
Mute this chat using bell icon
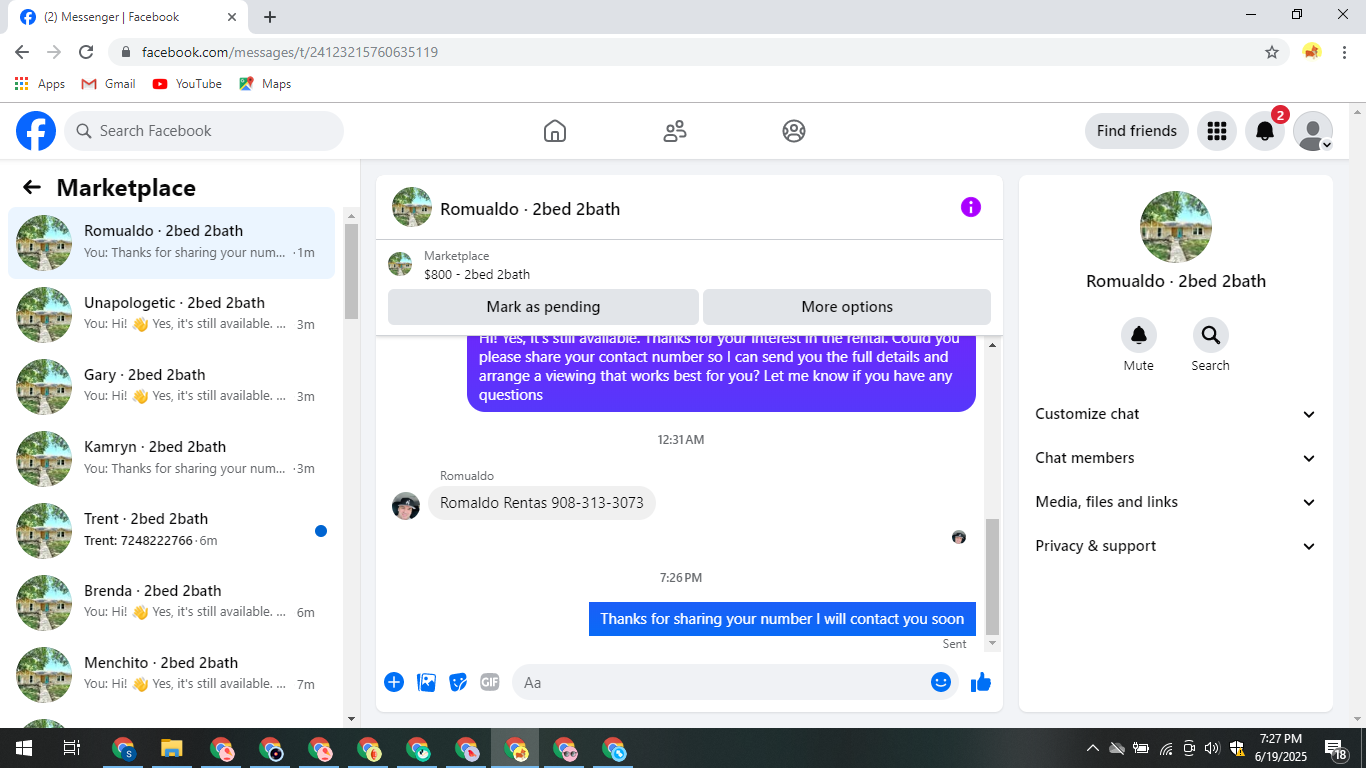[x=1139, y=335]
